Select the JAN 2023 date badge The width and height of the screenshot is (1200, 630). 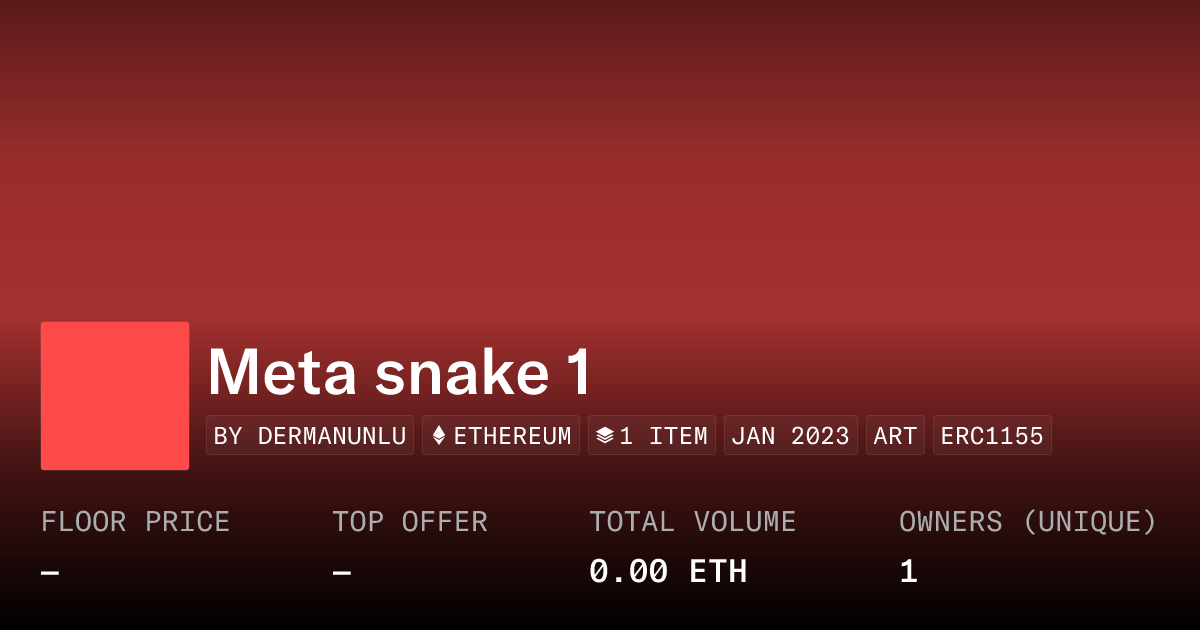(790, 436)
